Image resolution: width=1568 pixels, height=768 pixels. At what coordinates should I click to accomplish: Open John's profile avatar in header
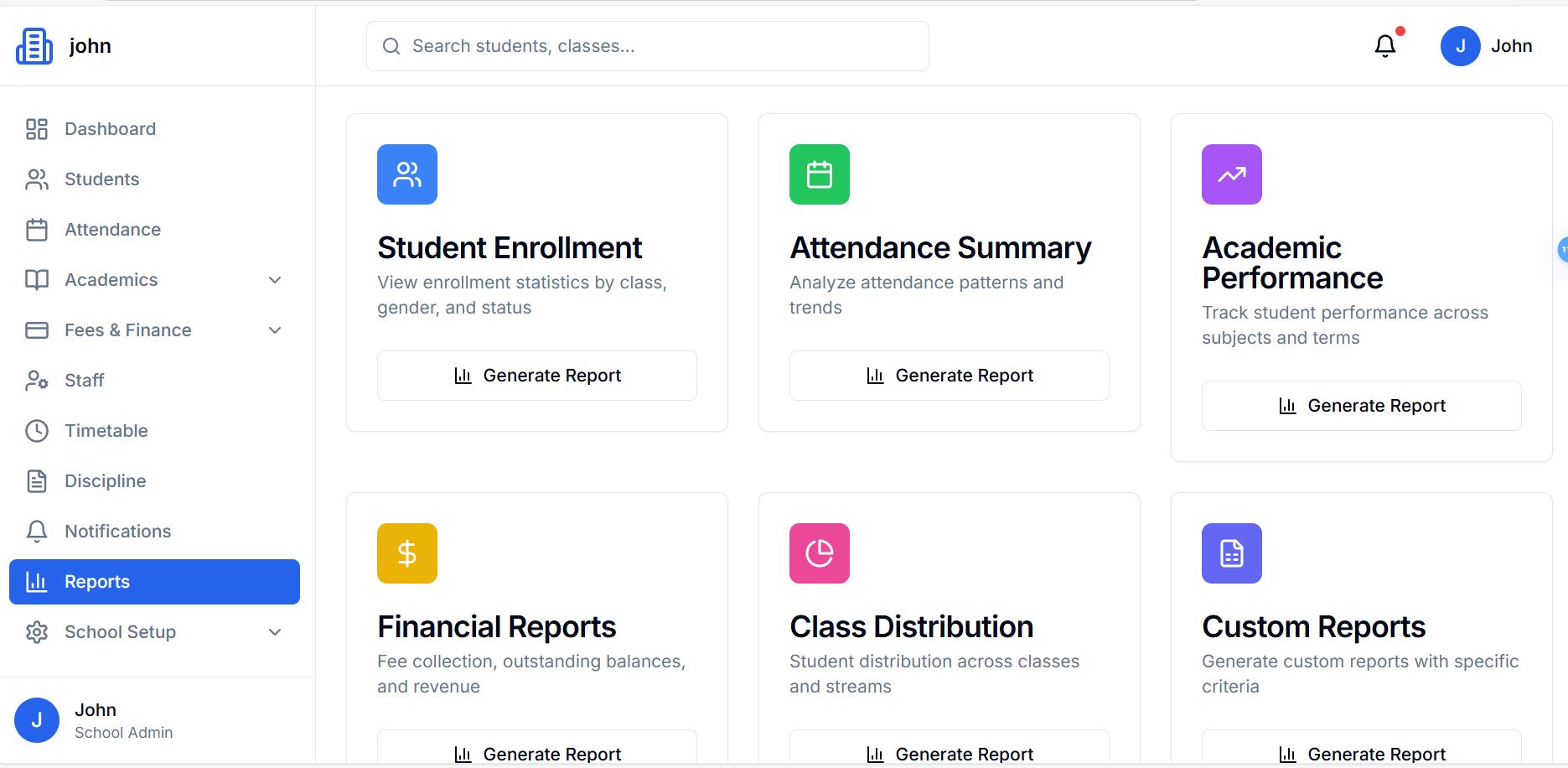pyautogui.click(x=1461, y=46)
